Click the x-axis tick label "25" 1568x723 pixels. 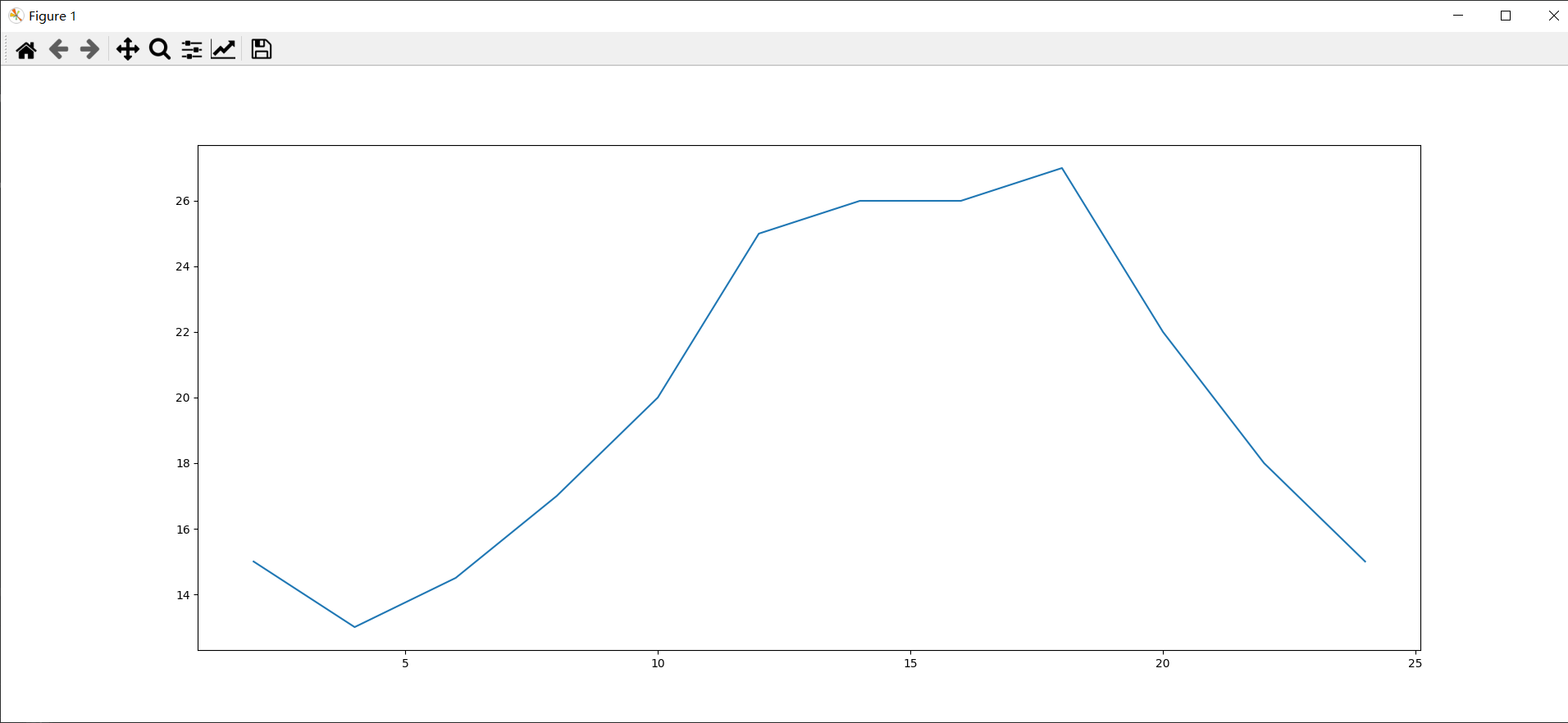point(1415,663)
